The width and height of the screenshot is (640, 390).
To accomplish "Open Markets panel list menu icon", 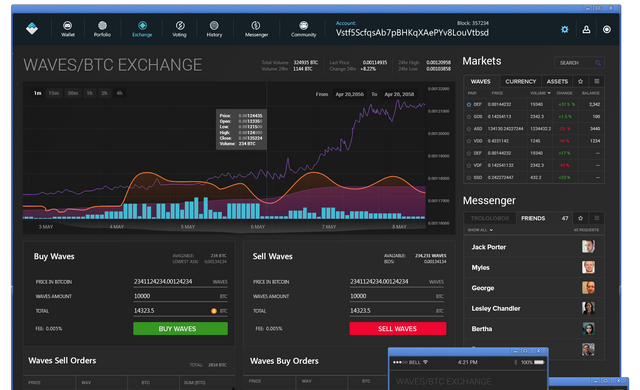I will click(597, 81).
